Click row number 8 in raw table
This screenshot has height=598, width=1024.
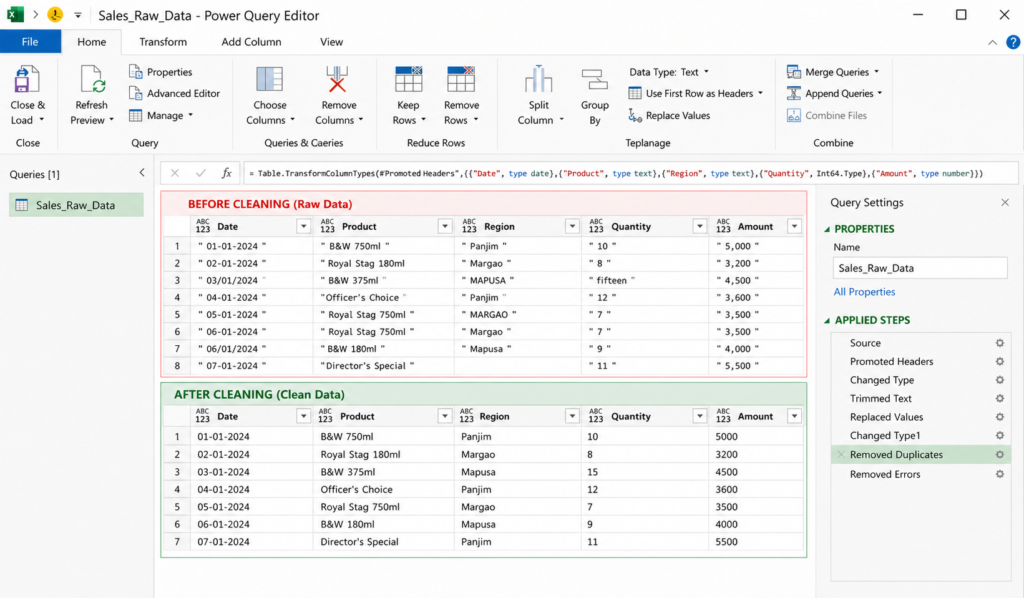point(176,366)
